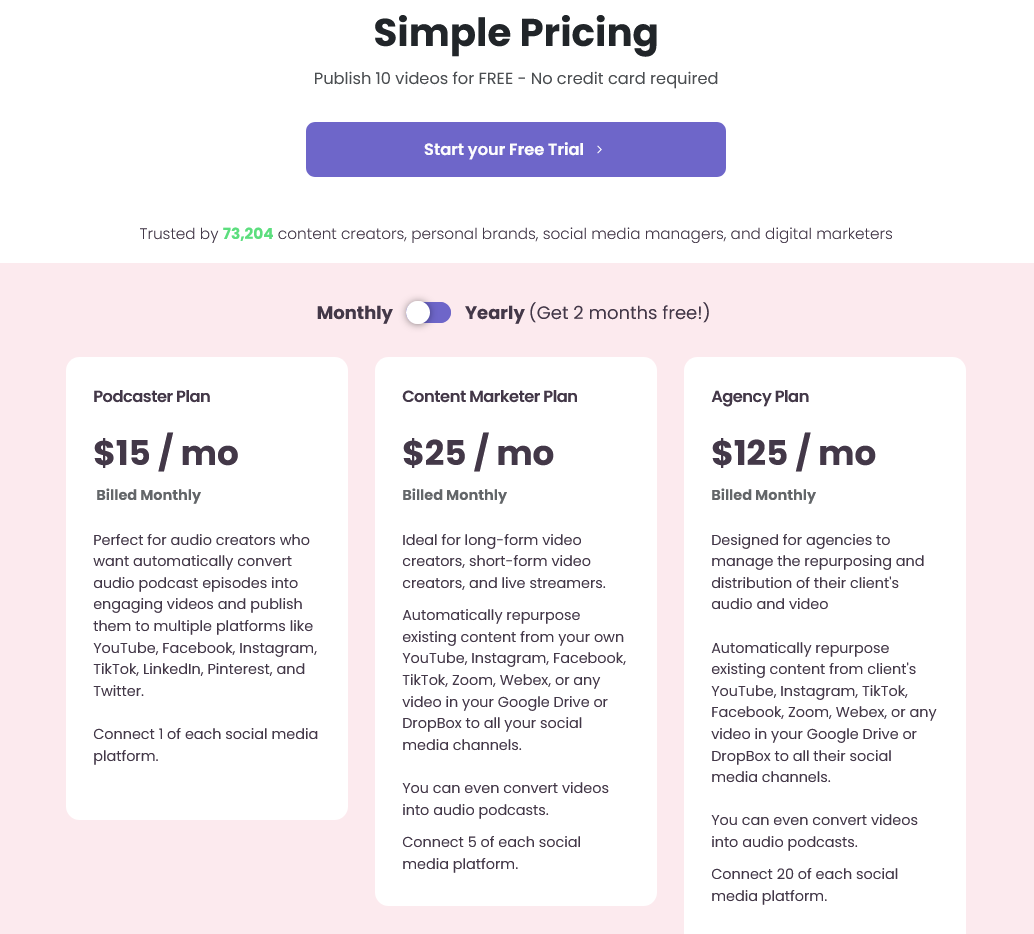Screen dimensions: 1034x934
Task: Click the 73,204 trusted creators number
Action: pos(248,234)
